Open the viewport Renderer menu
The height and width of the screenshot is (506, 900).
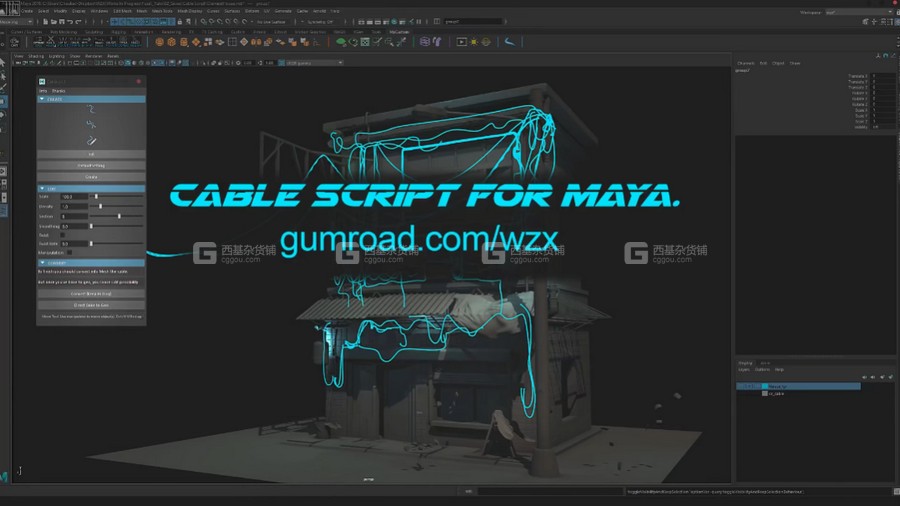94,56
